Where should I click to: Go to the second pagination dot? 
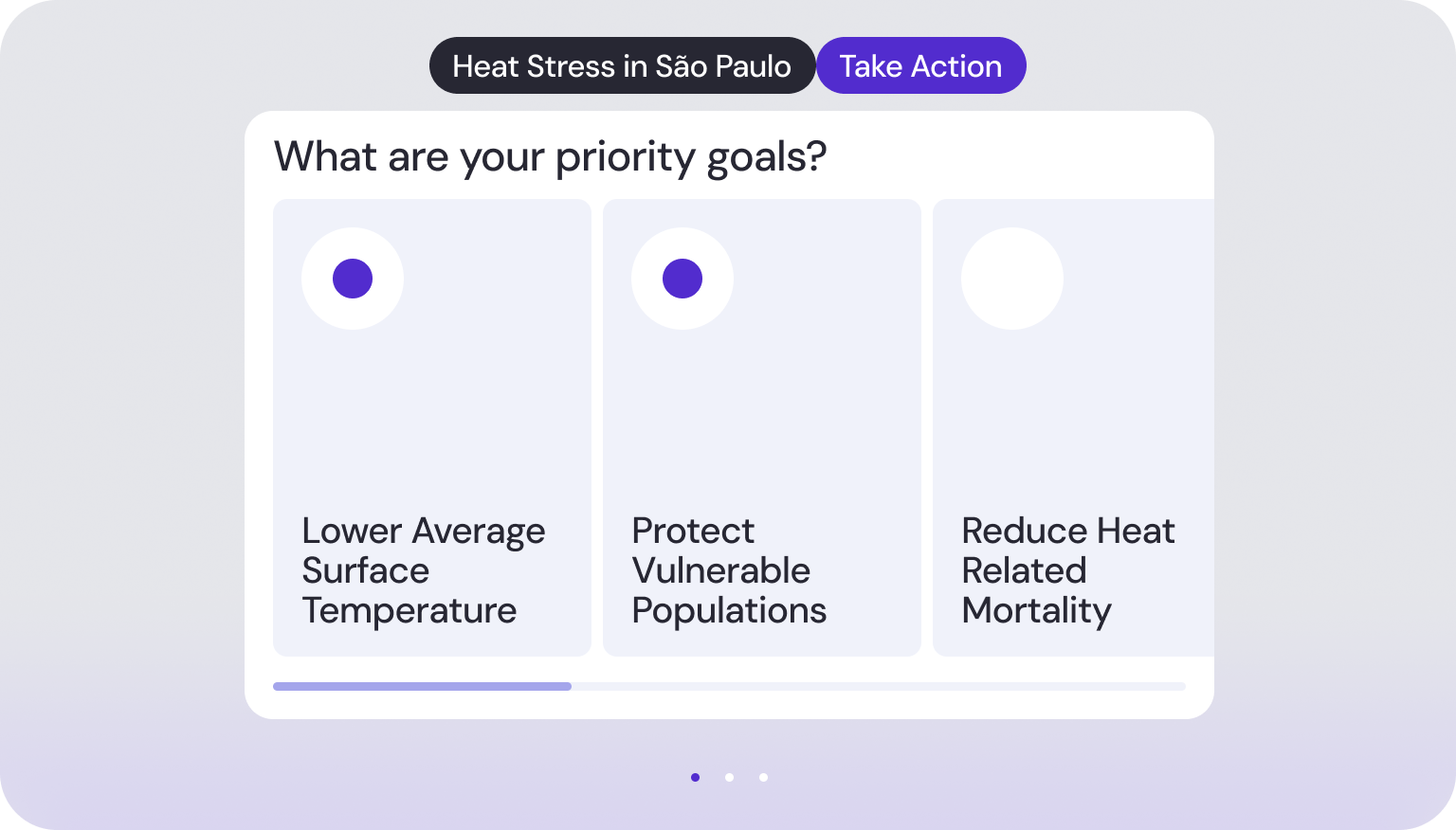click(x=729, y=777)
